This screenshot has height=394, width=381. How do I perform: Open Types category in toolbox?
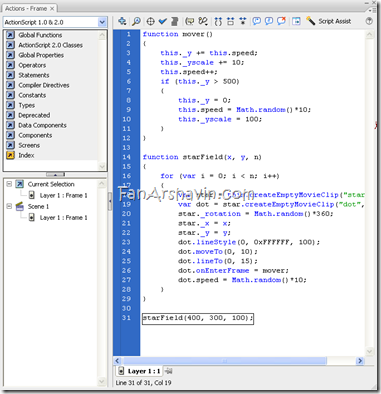pyautogui.click(x=26, y=105)
